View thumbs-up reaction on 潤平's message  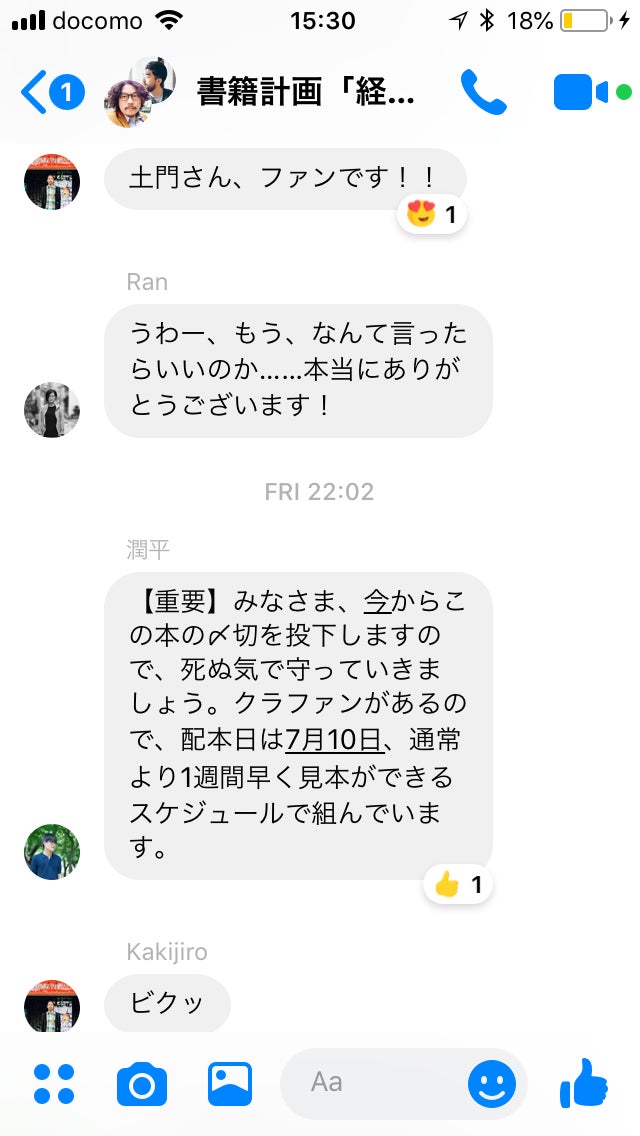pos(458,885)
